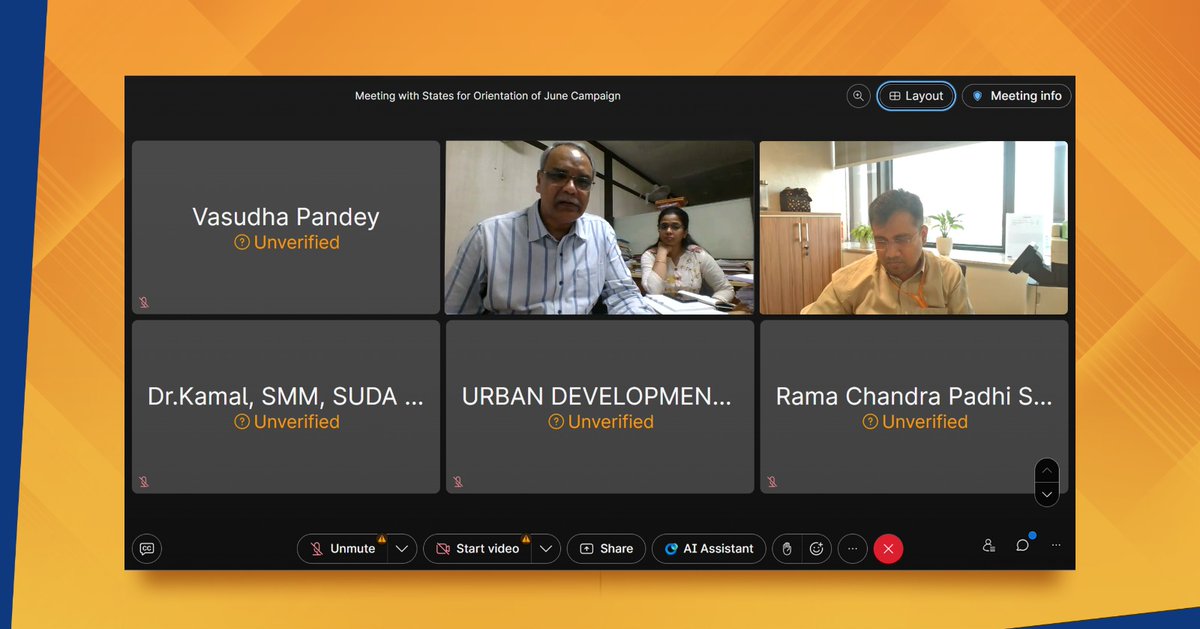The image size is (1200, 629).
Task: Select Vasudha Pandey's video tile
Action: point(286,228)
